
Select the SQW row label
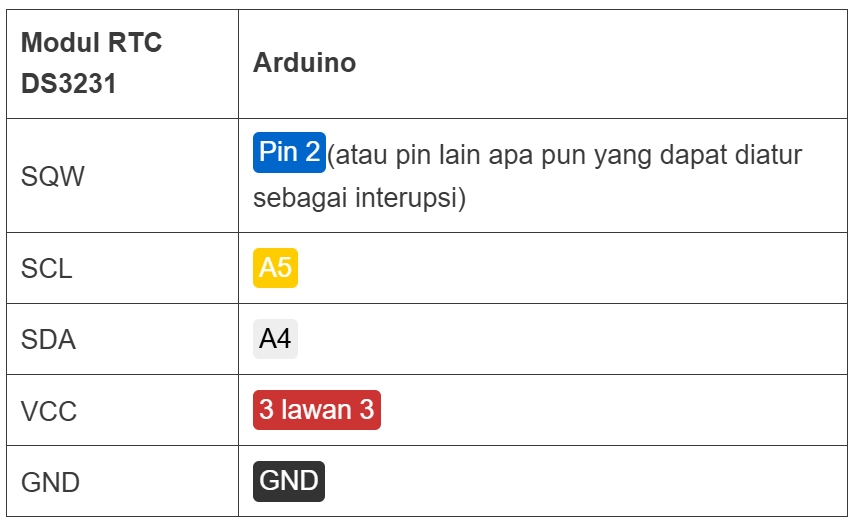[x=53, y=177]
